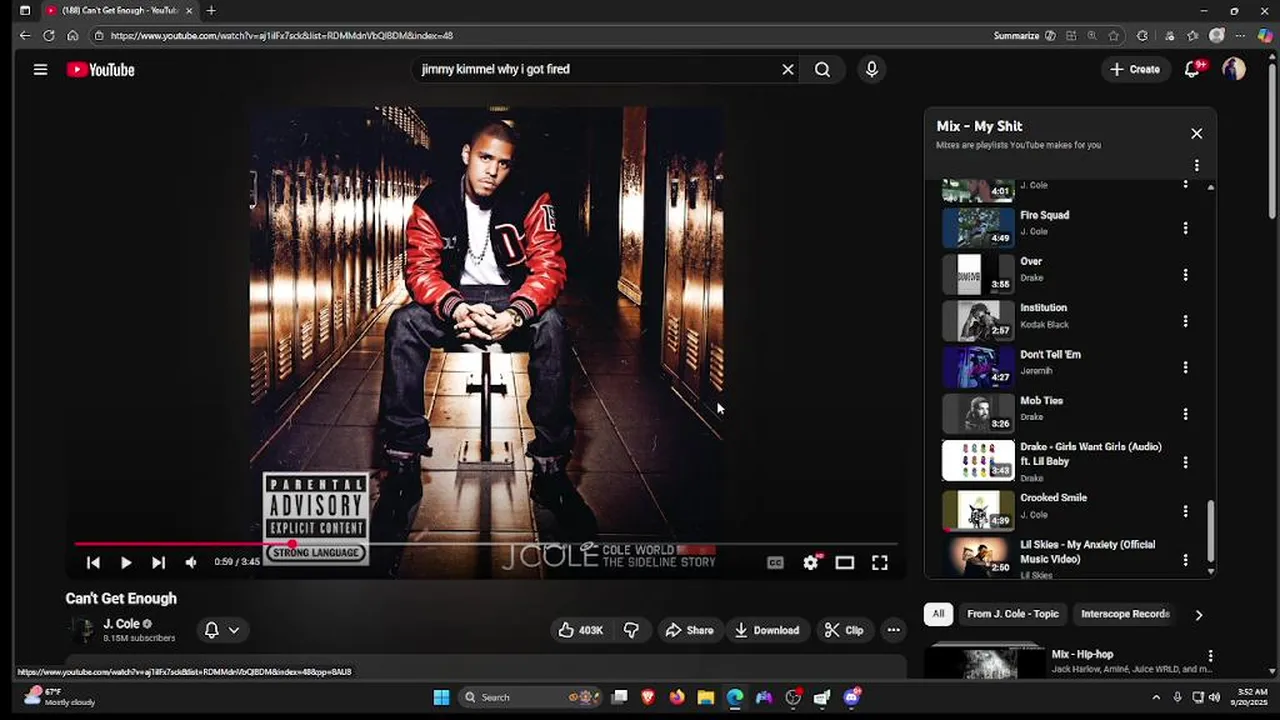Share this video
Viewport: 1280px width, 720px height.
coord(689,630)
